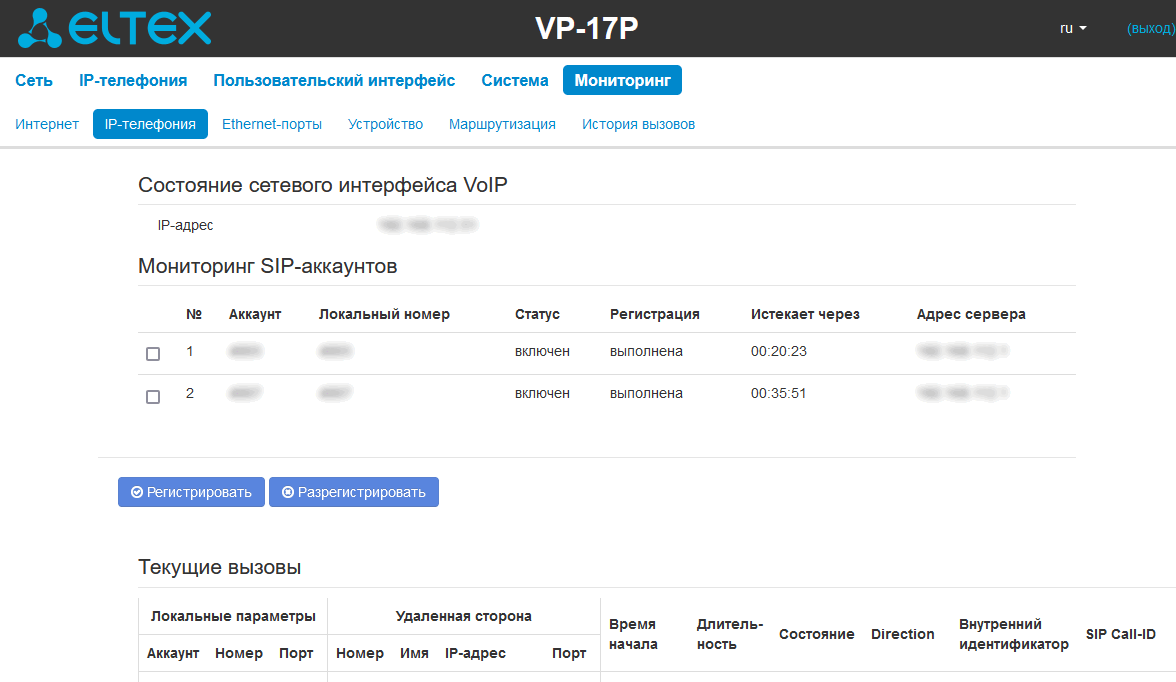Open the История вызовов tab
The width and height of the screenshot is (1176, 682).
tap(638, 124)
